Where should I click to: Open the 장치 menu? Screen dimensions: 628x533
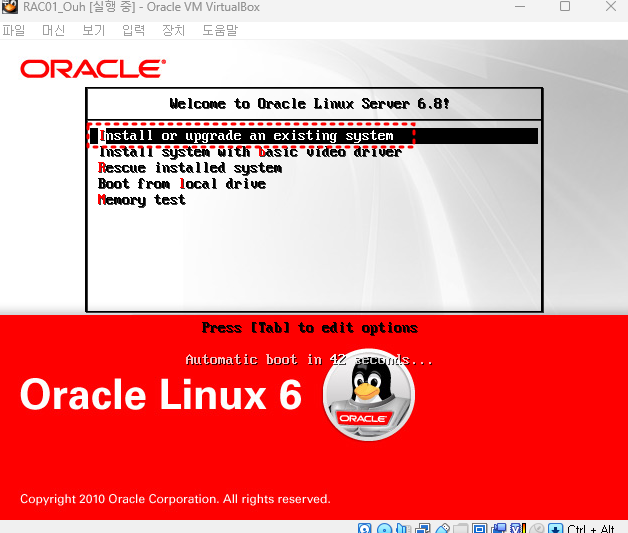(173, 30)
